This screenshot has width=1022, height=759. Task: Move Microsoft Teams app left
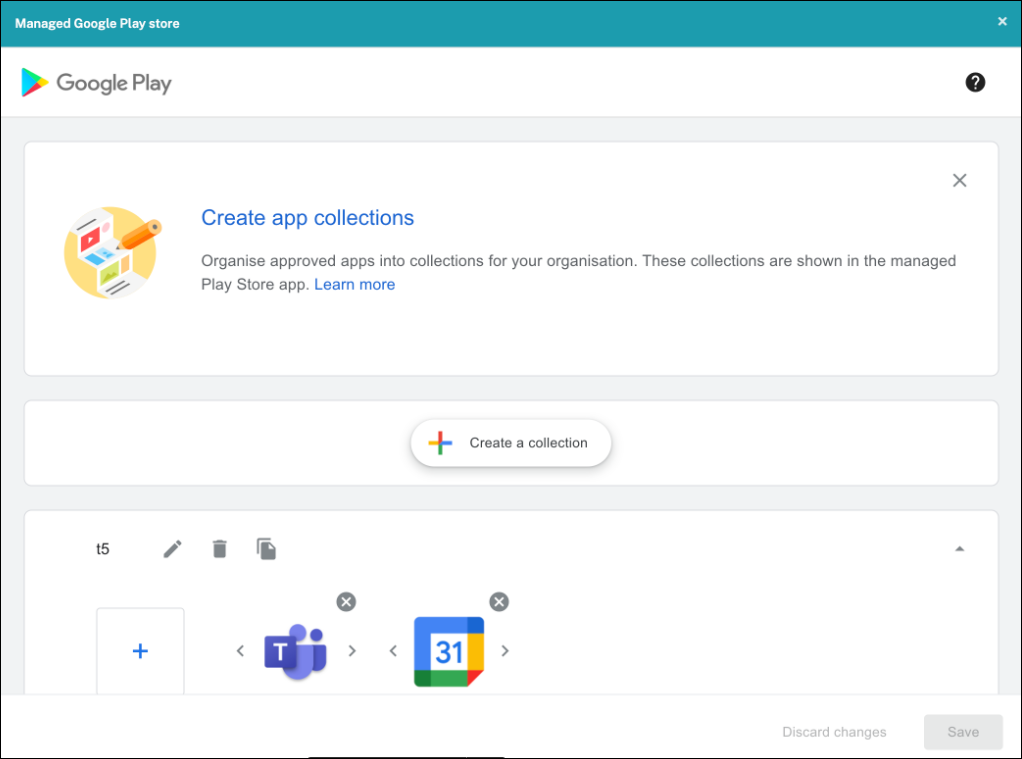[x=240, y=651]
